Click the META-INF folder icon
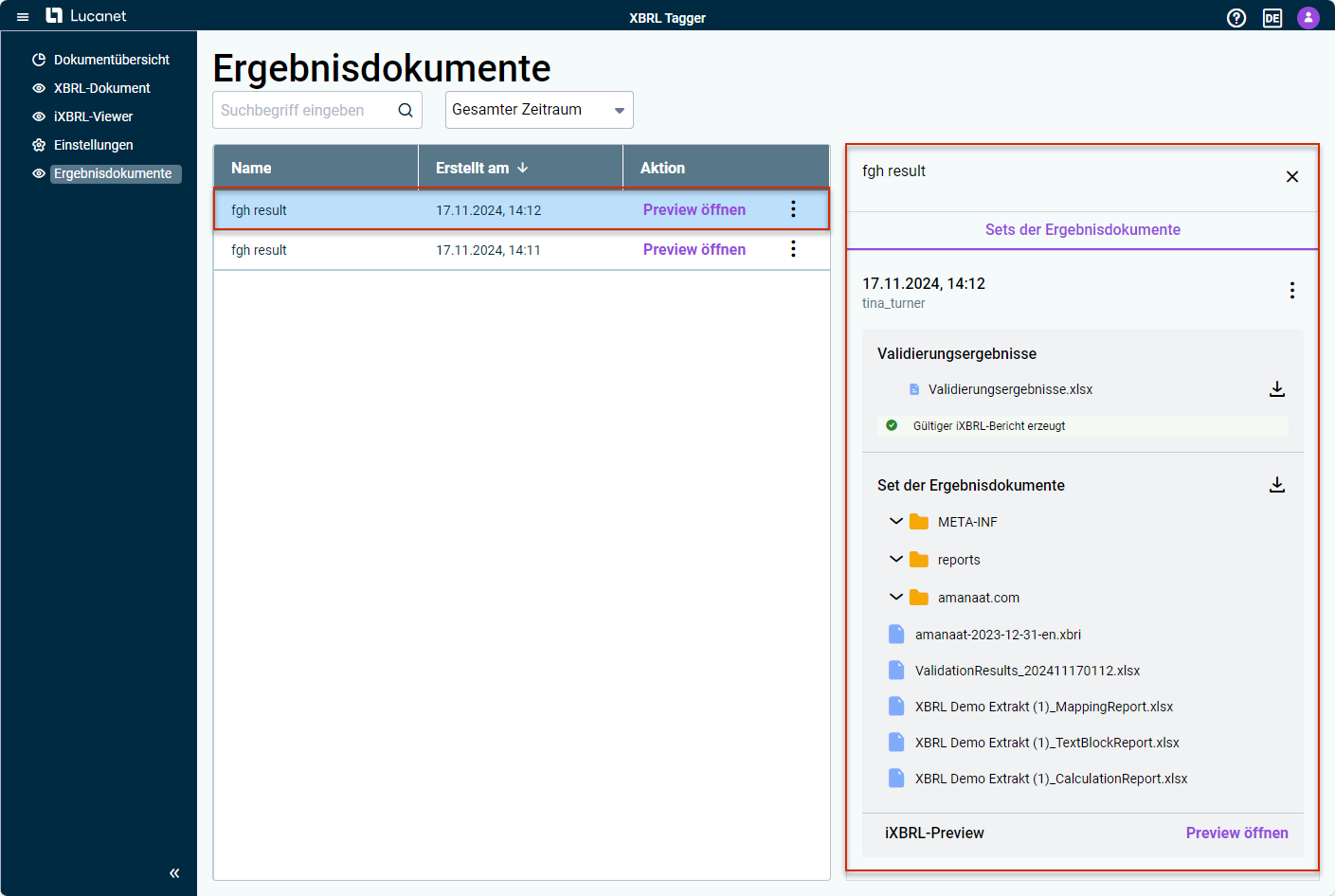1335x896 pixels. [919, 522]
